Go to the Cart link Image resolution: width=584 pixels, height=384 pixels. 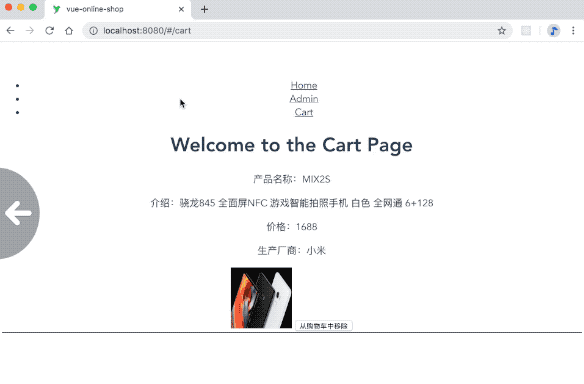tap(304, 112)
